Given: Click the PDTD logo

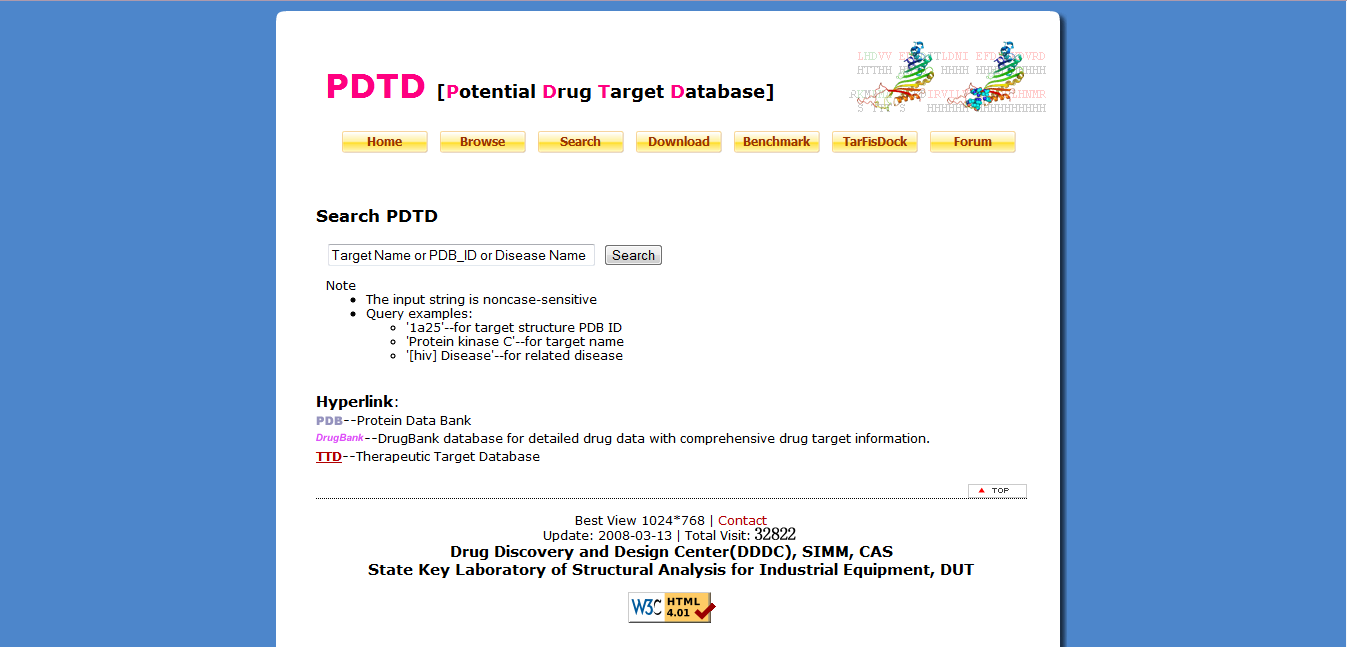Looking at the screenshot, I should (x=375, y=87).
